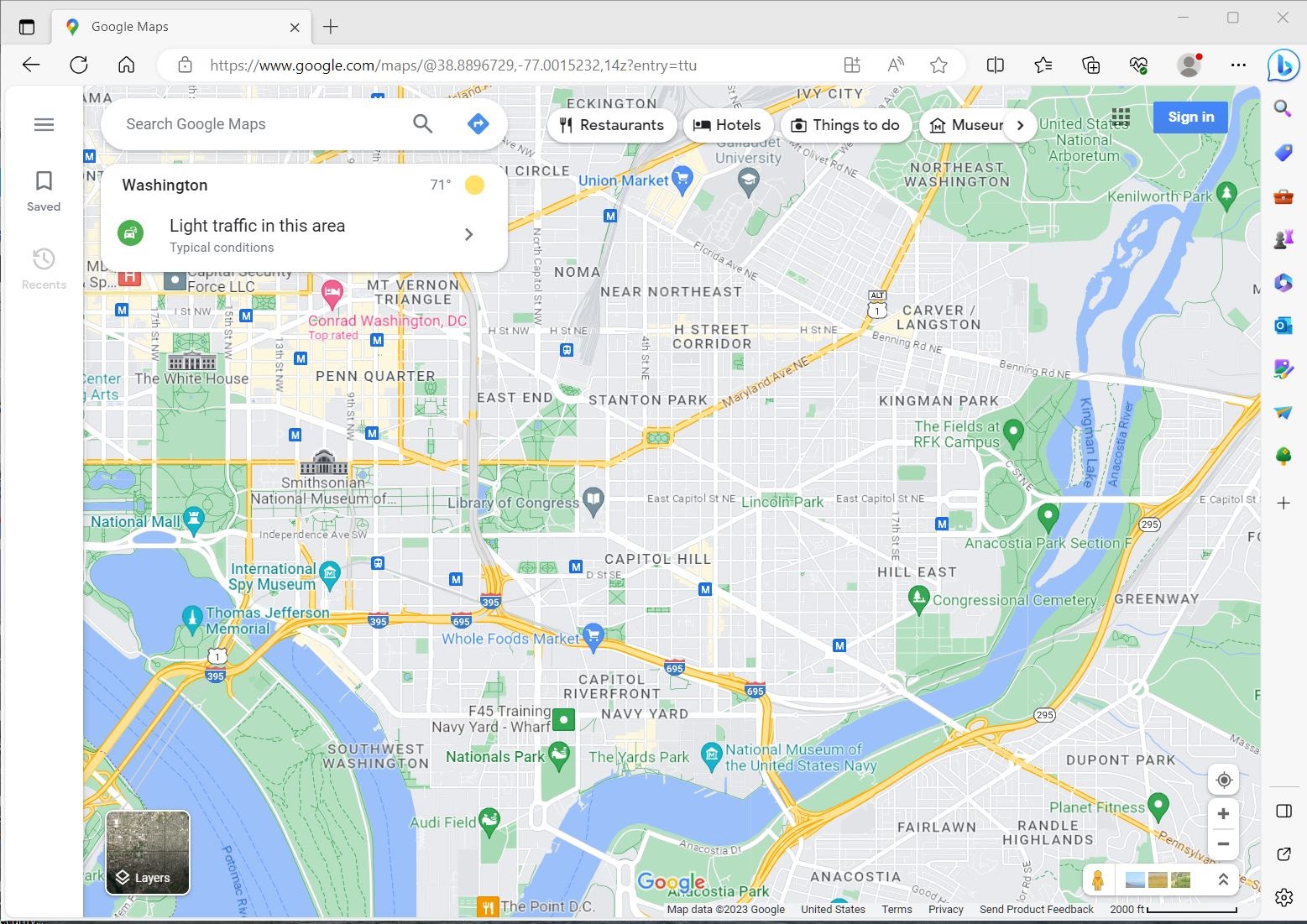Select The Fields at RFK Campus pin

pyautogui.click(x=1014, y=433)
